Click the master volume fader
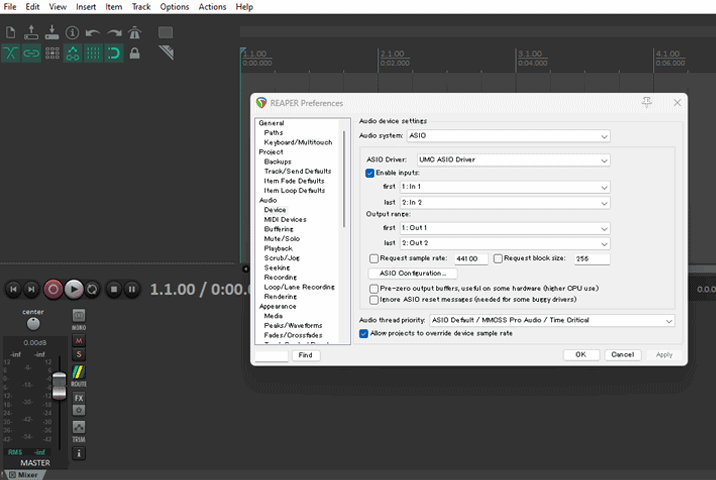 pos(59,386)
